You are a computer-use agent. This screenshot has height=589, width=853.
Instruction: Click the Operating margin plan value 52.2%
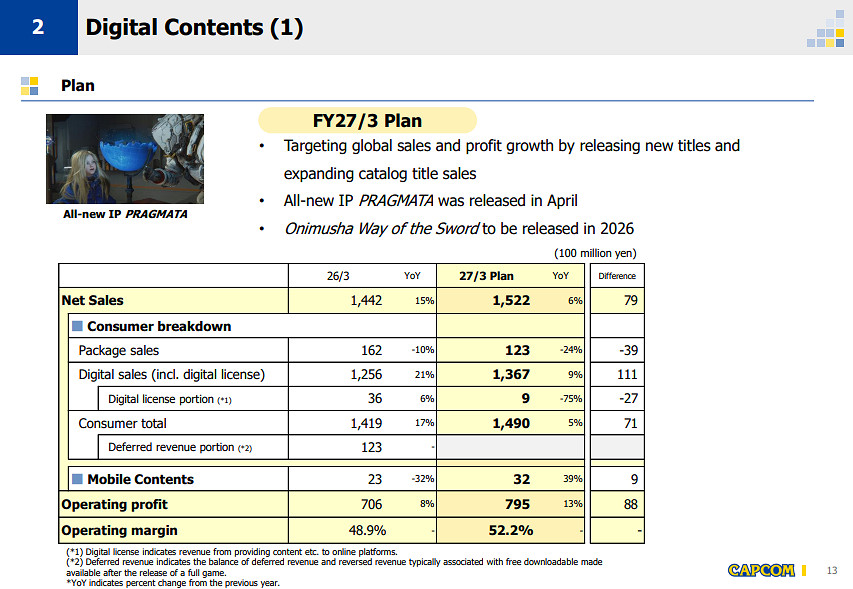511,530
